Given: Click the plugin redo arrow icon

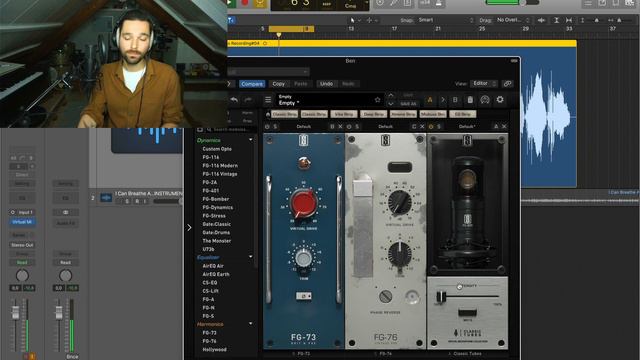Looking at the screenshot, I should 248,100.
